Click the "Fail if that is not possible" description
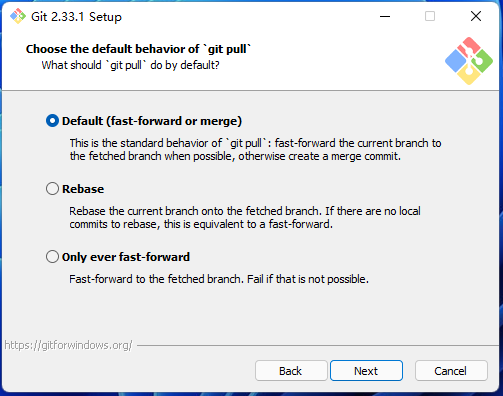Viewport: 503px width, 396px height. tap(219, 279)
